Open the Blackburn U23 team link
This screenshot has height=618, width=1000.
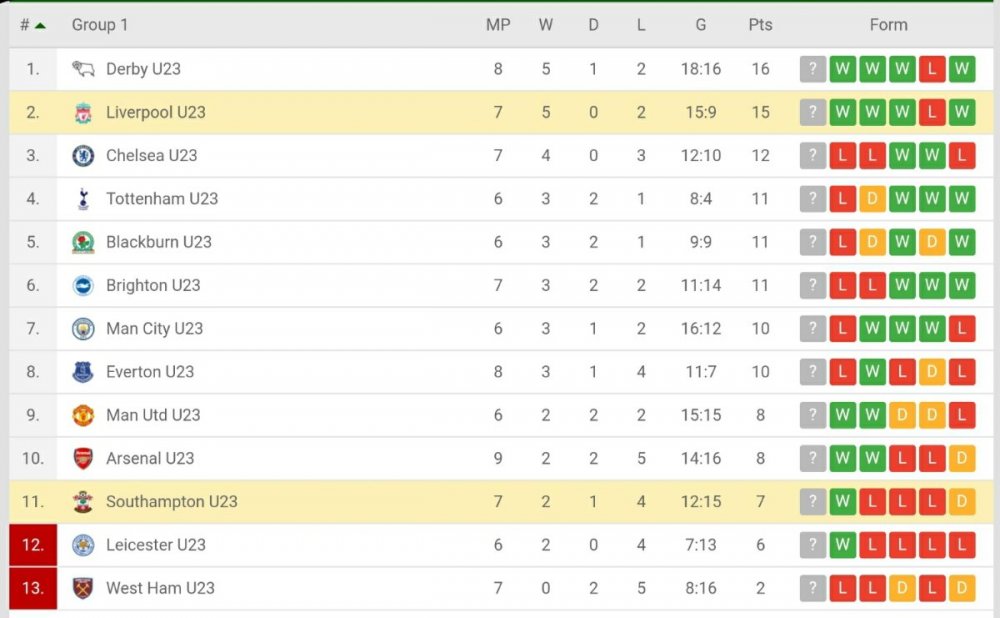158,242
